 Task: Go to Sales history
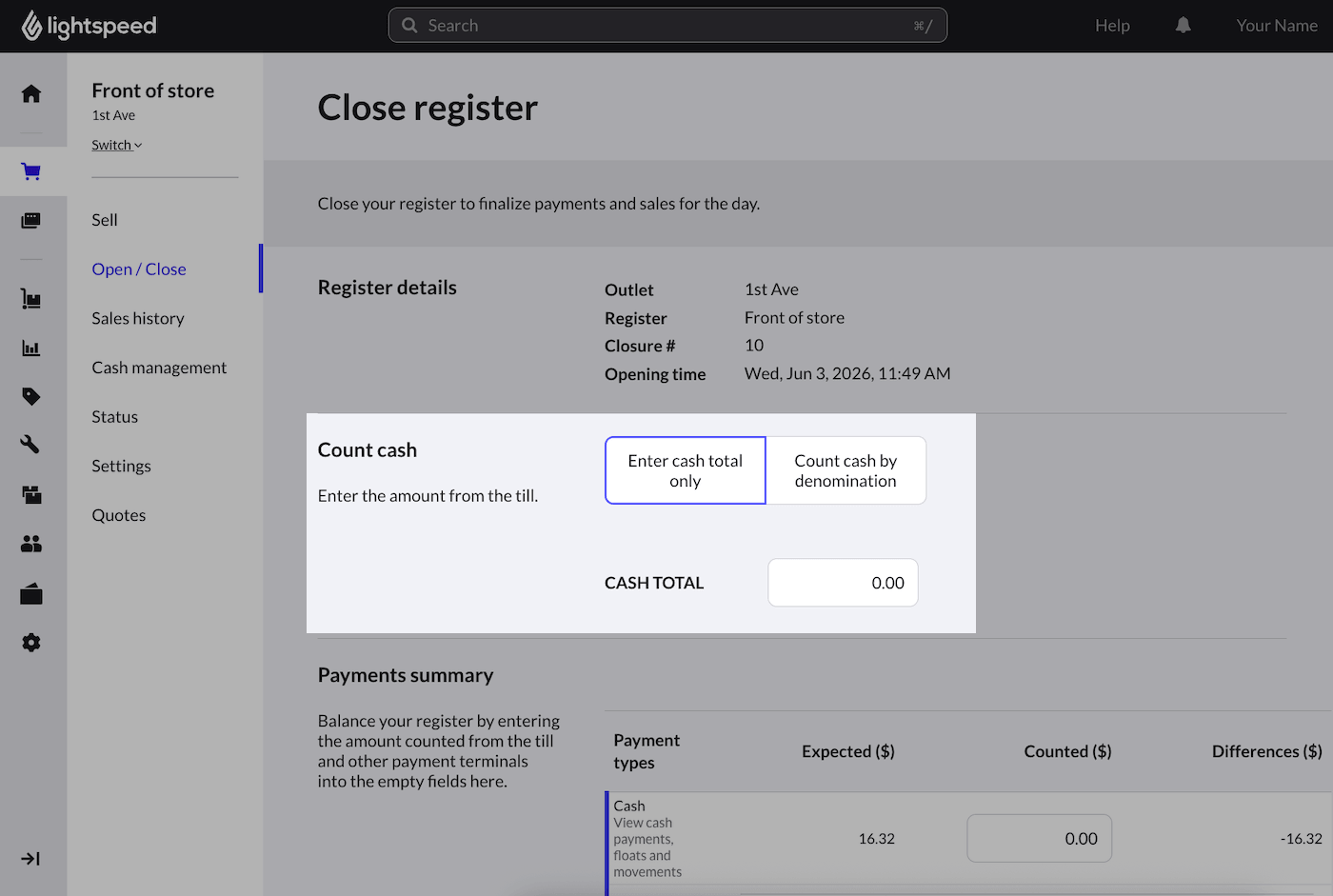tap(138, 318)
